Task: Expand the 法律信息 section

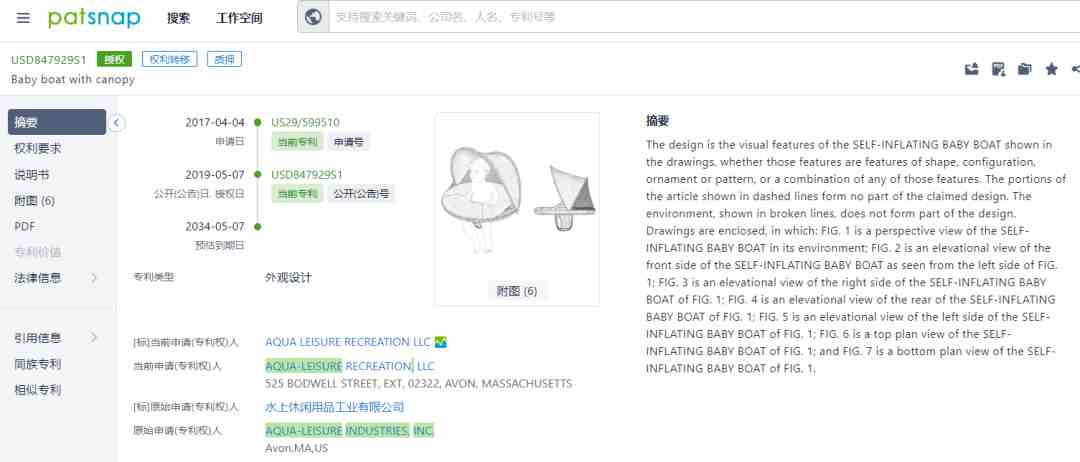Action: [57, 278]
